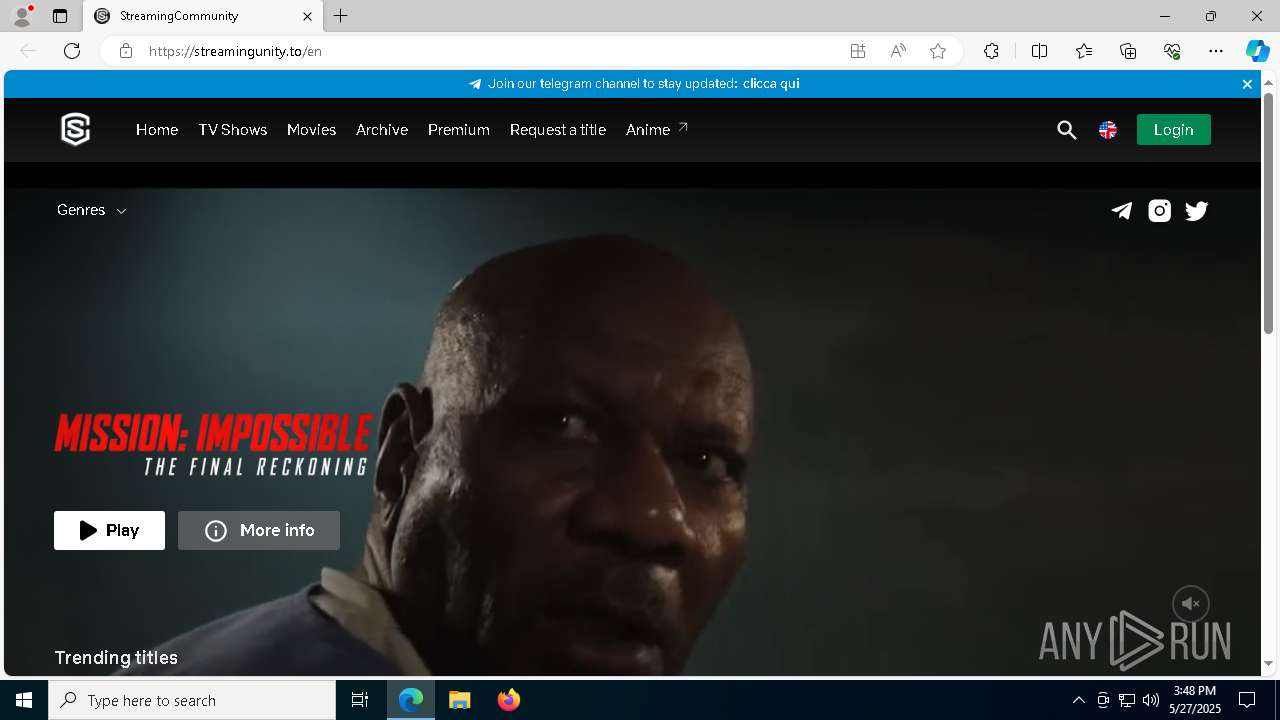Toggle Edge split screen view

click(x=1039, y=51)
